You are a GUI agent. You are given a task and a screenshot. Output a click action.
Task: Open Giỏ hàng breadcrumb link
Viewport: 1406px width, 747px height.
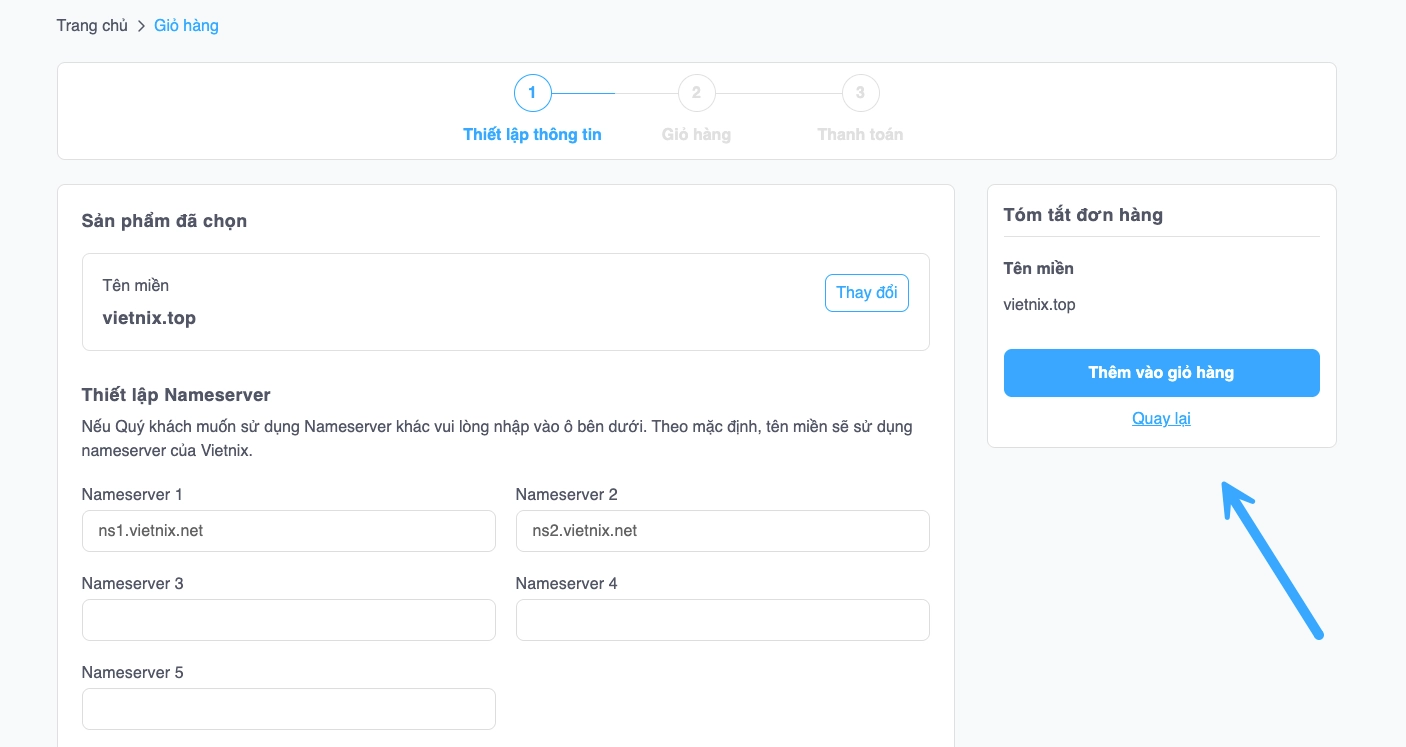(x=186, y=26)
